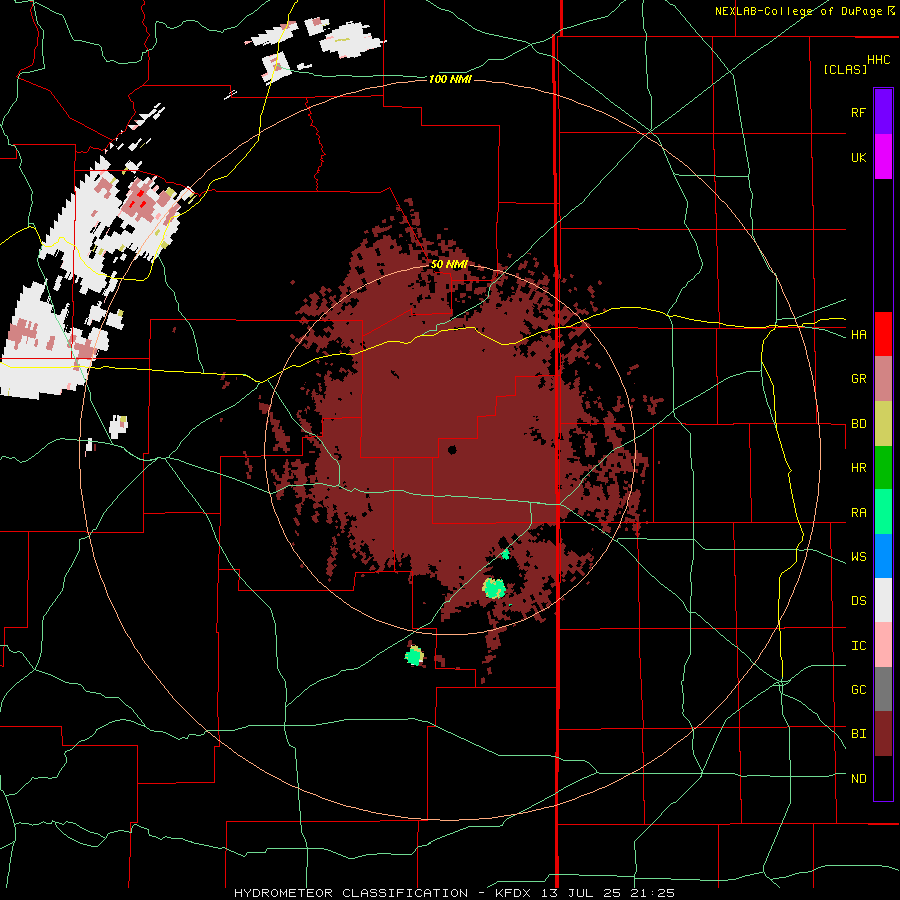Click the bright green RA rain swatch
Viewport: 900px width, 900px height.
[x=883, y=512]
